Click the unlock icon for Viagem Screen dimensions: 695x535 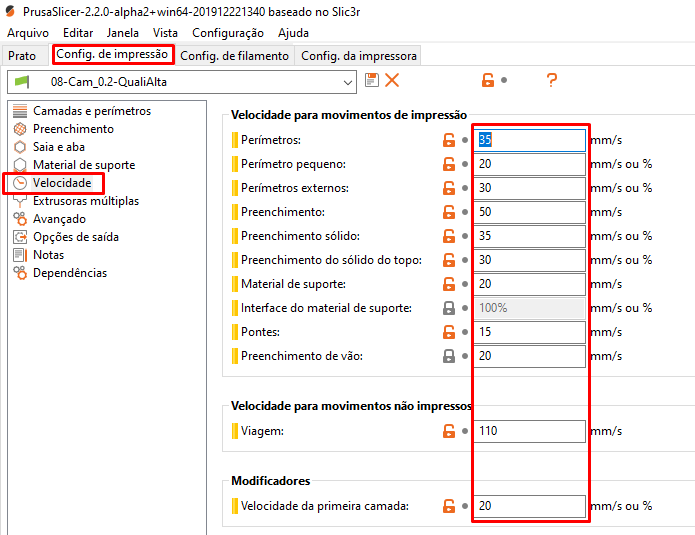[449, 431]
